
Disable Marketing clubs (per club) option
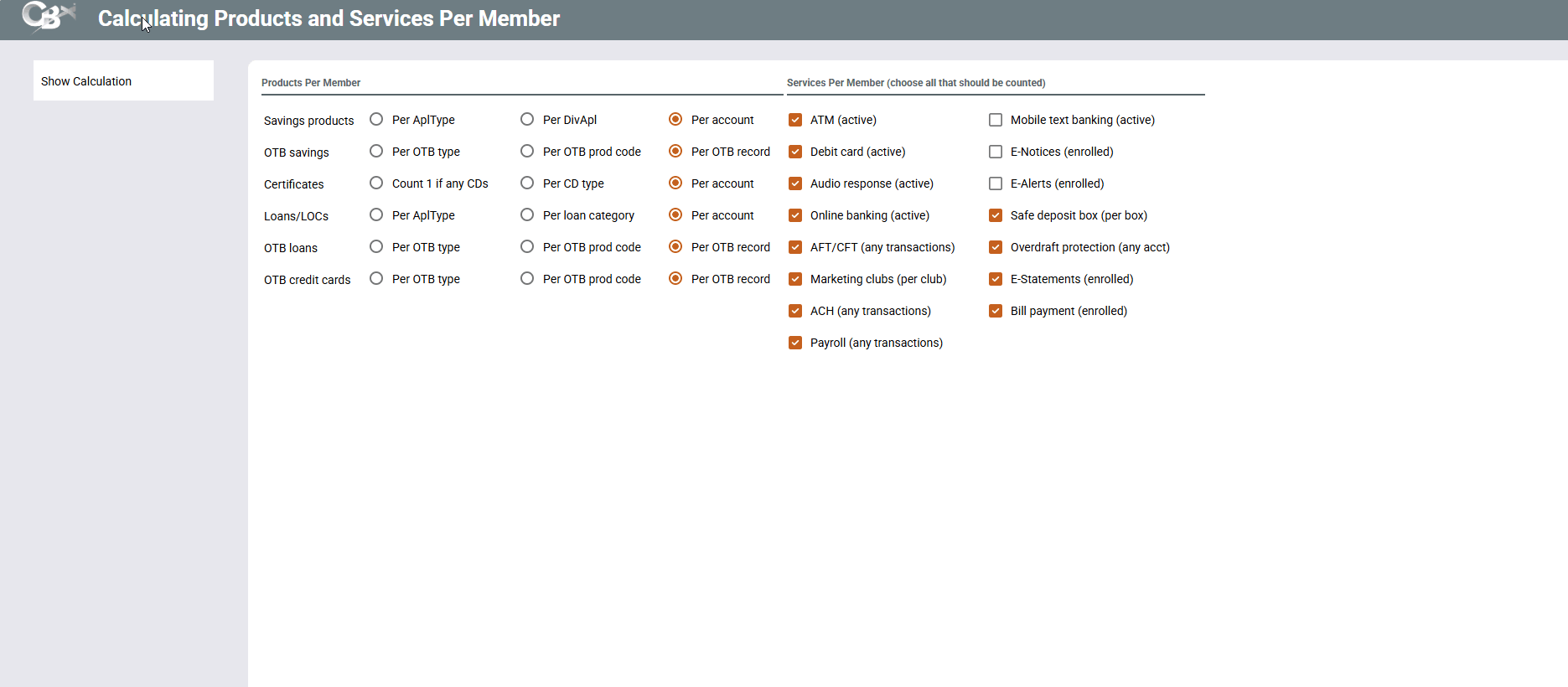795,279
